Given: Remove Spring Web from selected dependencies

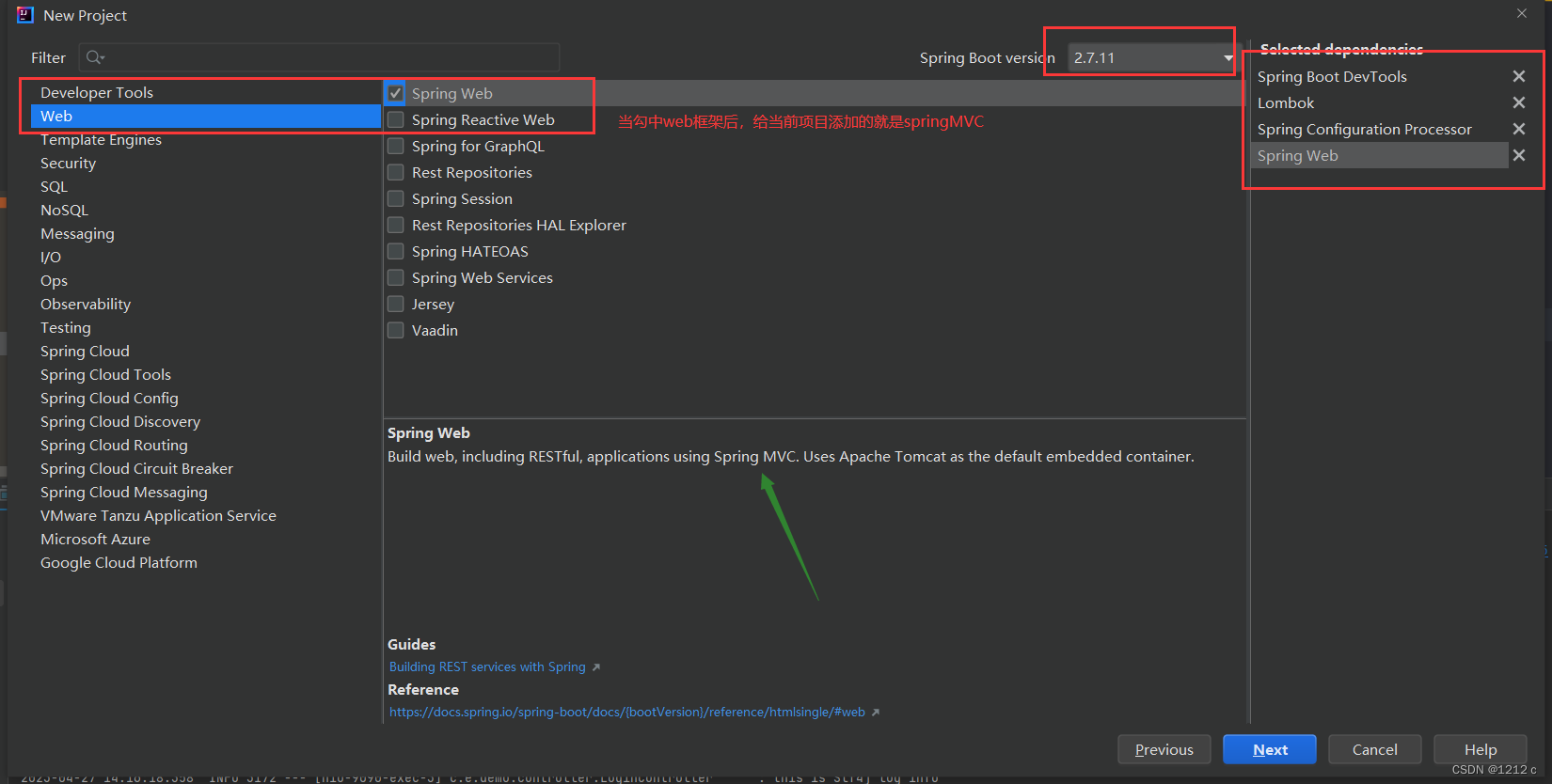Looking at the screenshot, I should pyautogui.click(x=1518, y=155).
